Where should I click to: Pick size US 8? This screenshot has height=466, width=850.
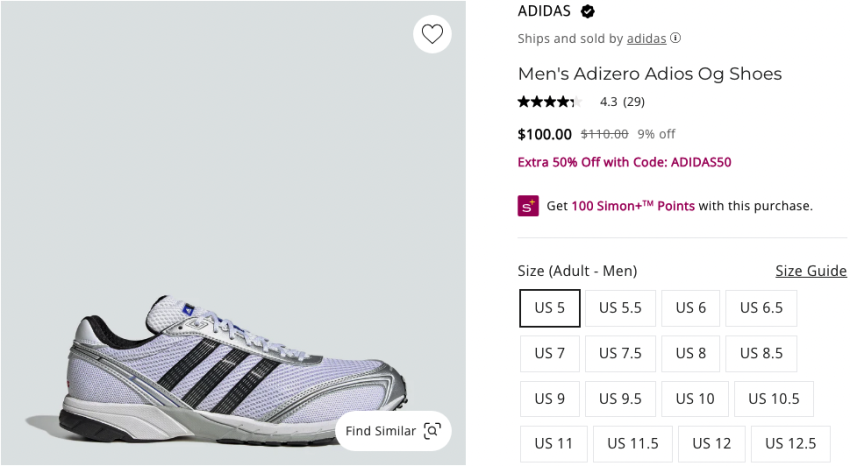point(690,353)
